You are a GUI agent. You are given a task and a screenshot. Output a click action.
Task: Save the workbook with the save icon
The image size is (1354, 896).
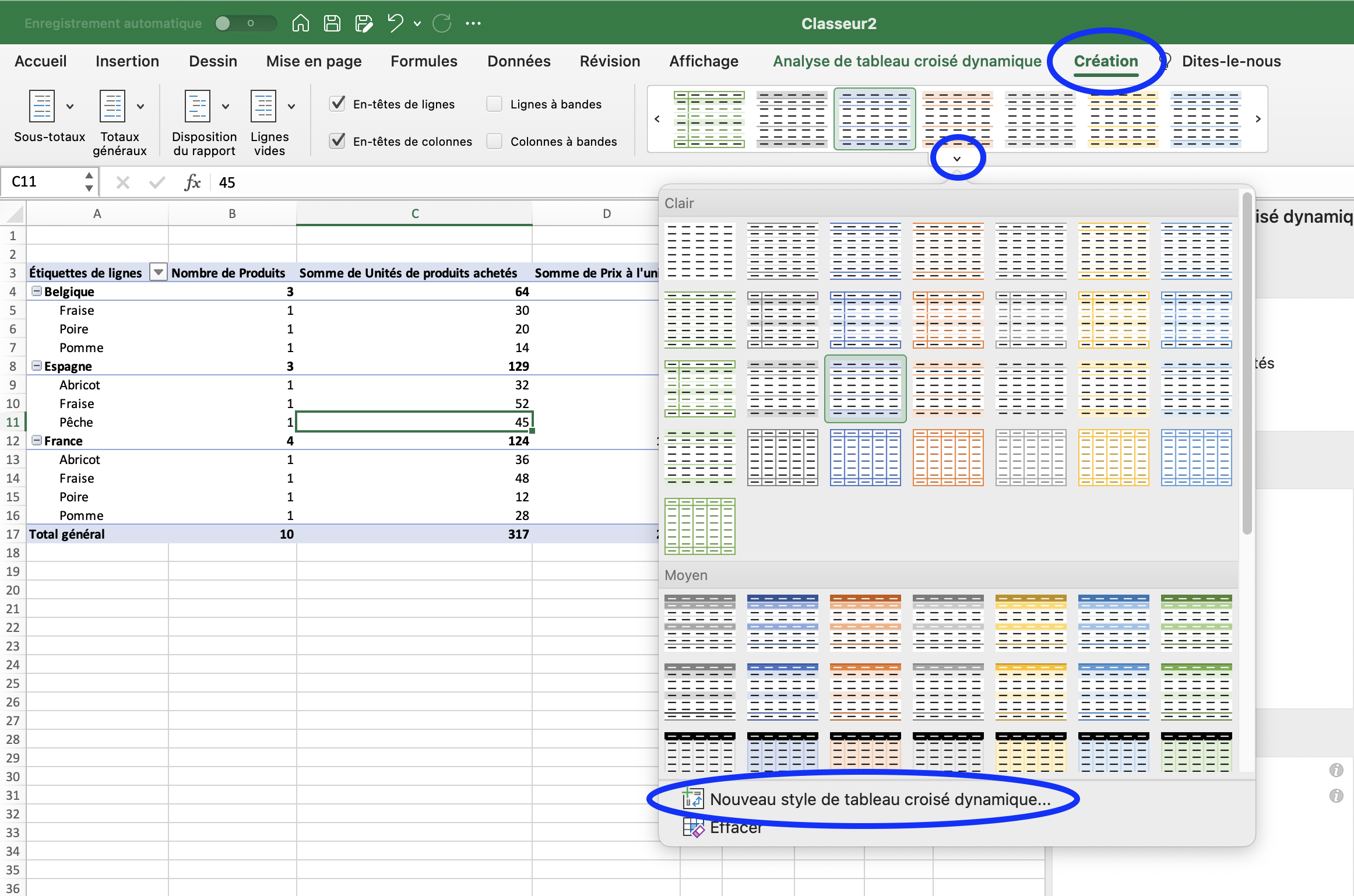pos(332,23)
